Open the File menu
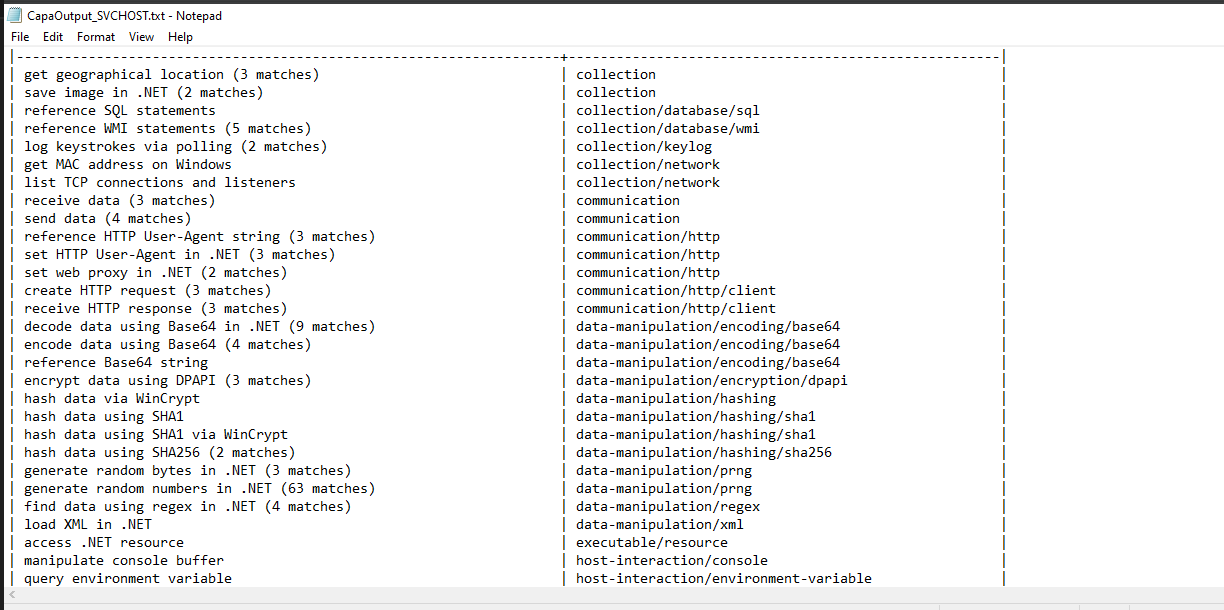Screen dimensions: 1224x610 (x=20, y=37)
